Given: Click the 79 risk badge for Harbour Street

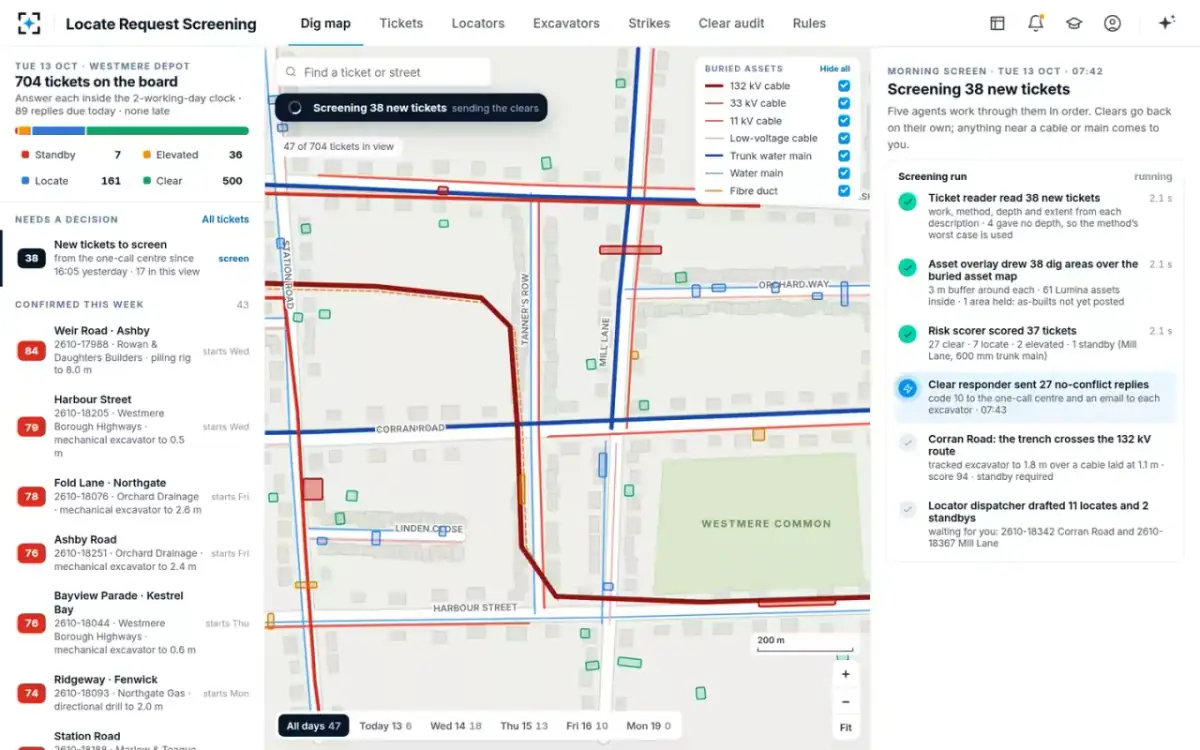Looking at the screenshot, I should click(31, 427).
